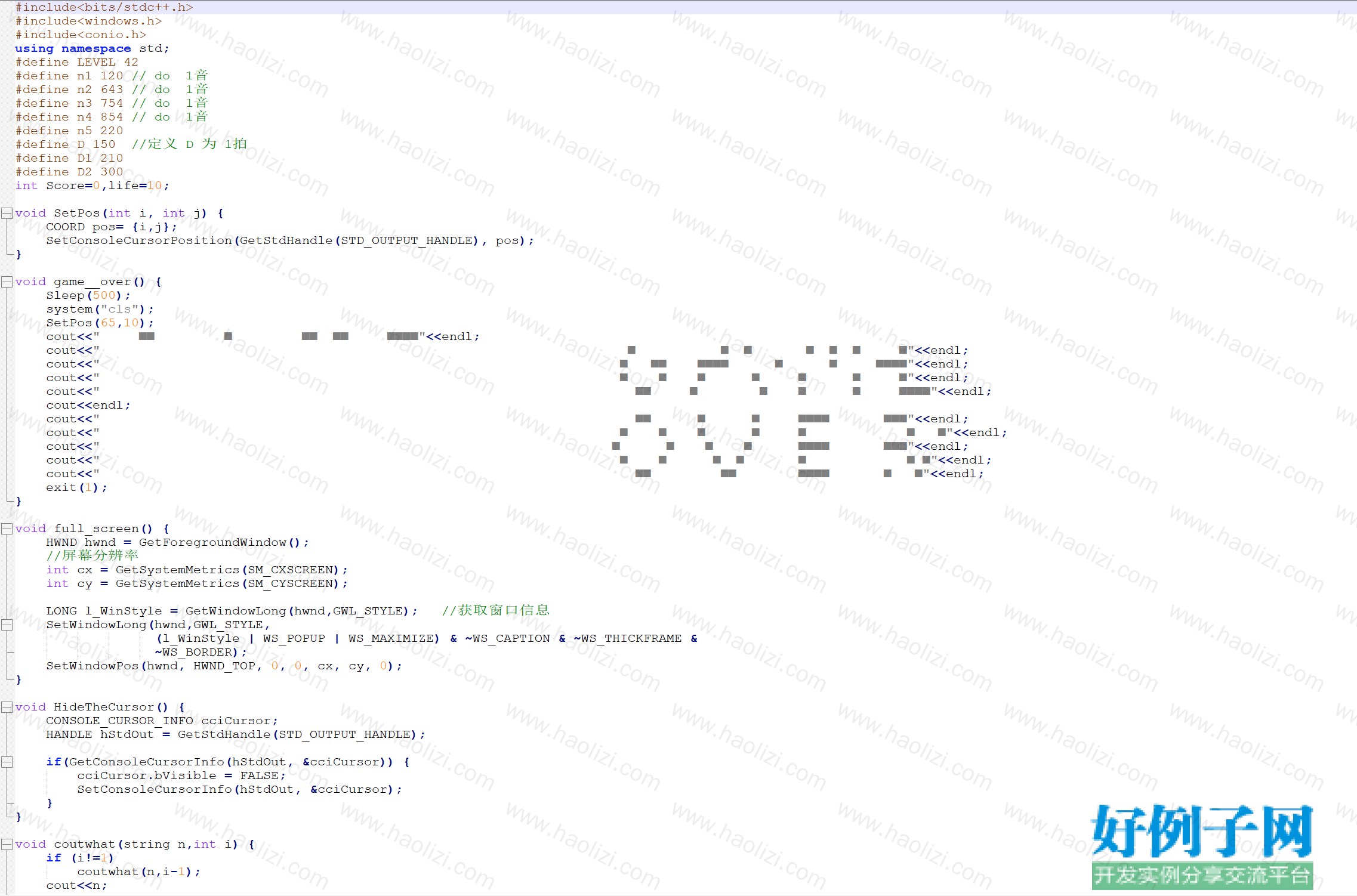This screenshot has width=1357, height=896.
Task: Click the 'int cx = GetSystemMetrics' line
Action: tap(197, 570)
